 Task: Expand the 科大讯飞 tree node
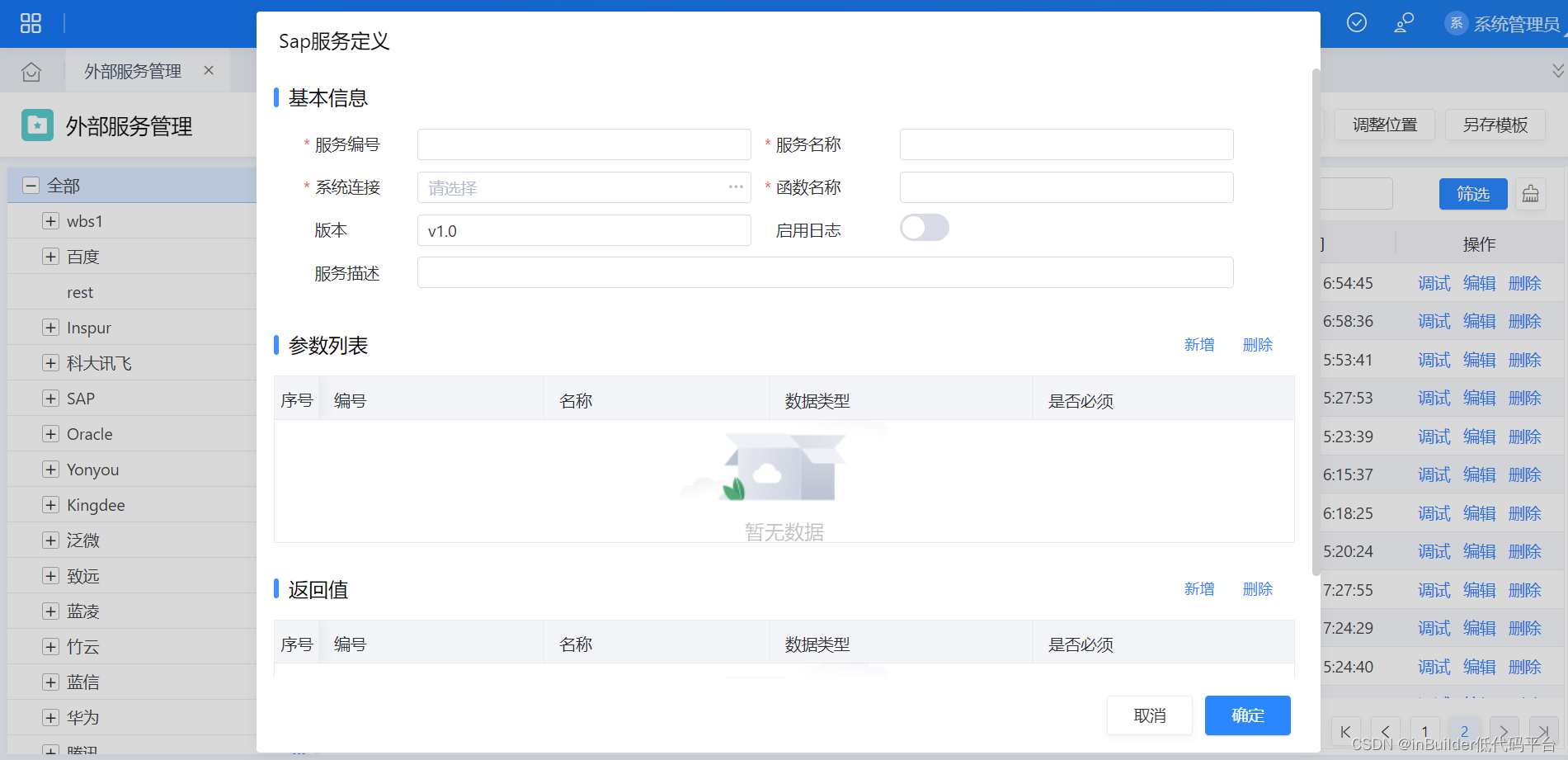click(50, 363)
